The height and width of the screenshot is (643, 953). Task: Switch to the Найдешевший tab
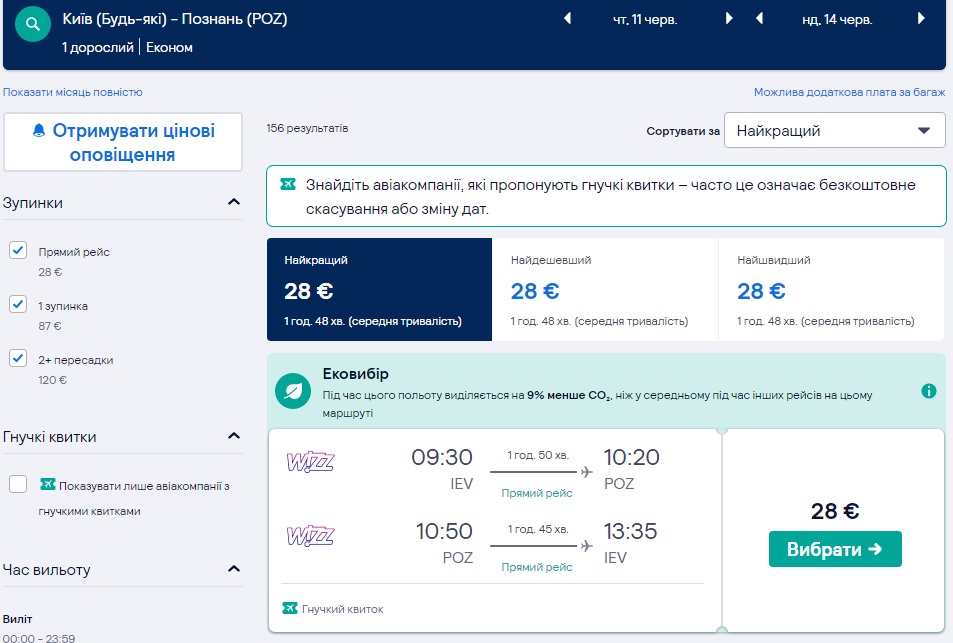(x=605, y=290)
